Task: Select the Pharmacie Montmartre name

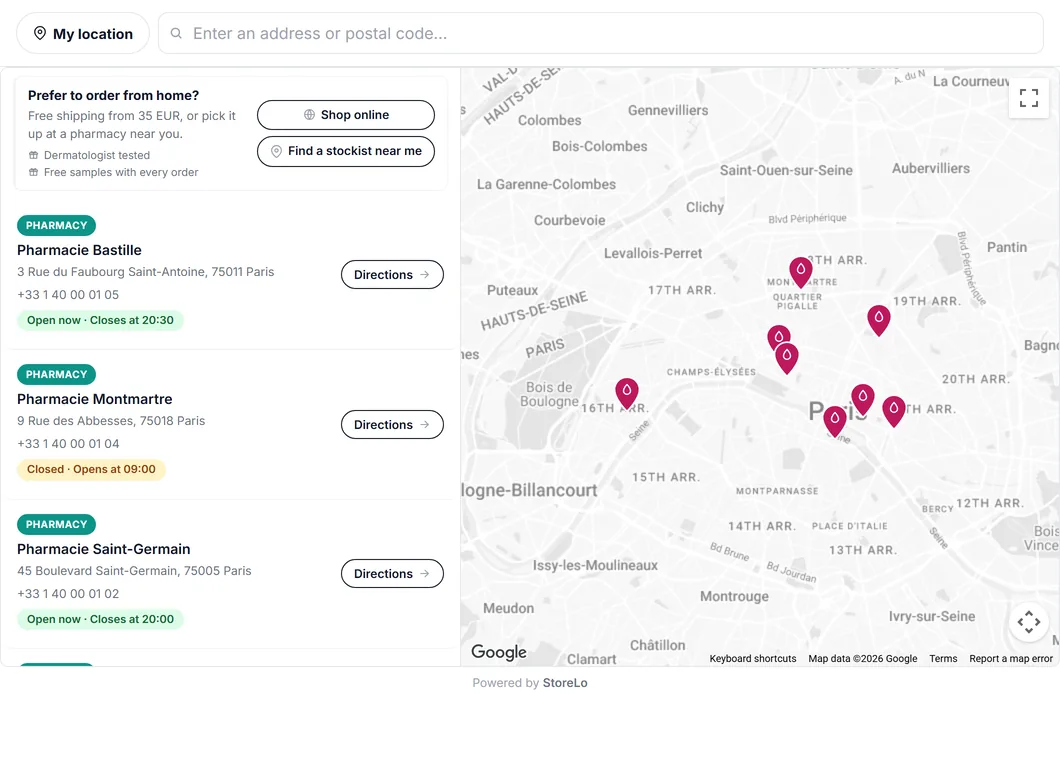Action: (95, 399)
